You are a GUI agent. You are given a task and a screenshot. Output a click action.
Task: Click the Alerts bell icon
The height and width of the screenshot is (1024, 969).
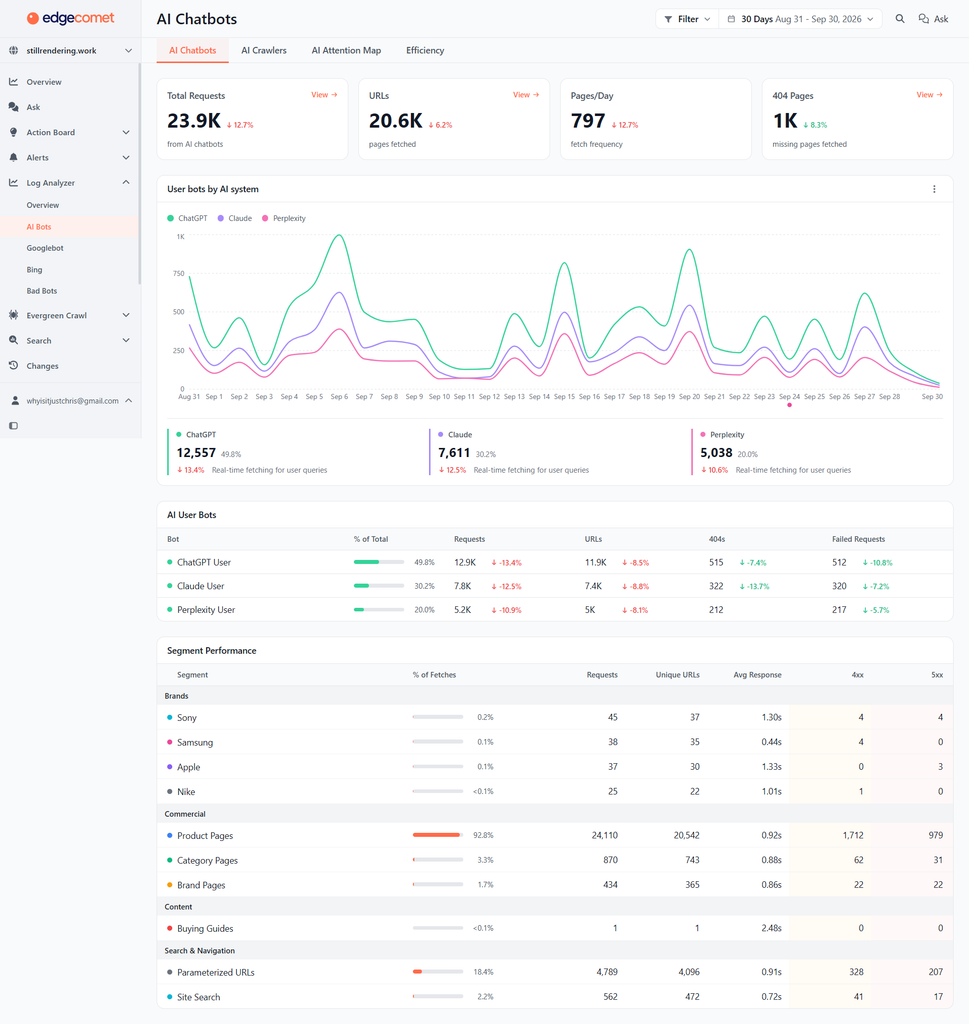click(x=14, y=157)
